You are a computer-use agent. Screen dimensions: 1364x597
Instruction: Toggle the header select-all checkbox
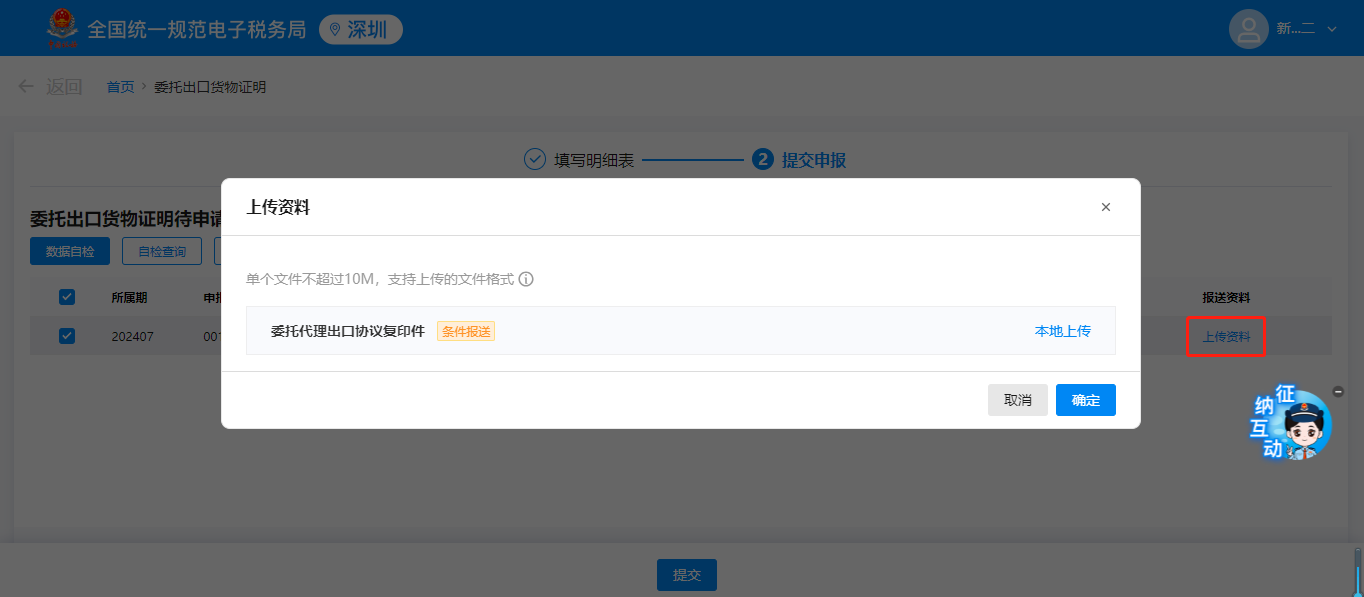(x=67, y=297)
